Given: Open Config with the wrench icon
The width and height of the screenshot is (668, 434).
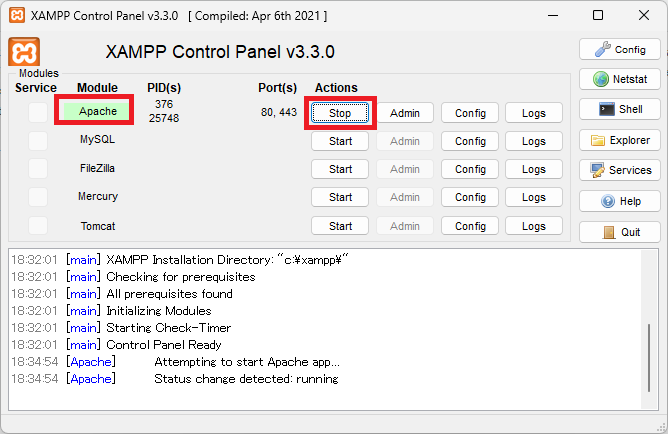Looking at the screenshot, I should tap(619, 49).
